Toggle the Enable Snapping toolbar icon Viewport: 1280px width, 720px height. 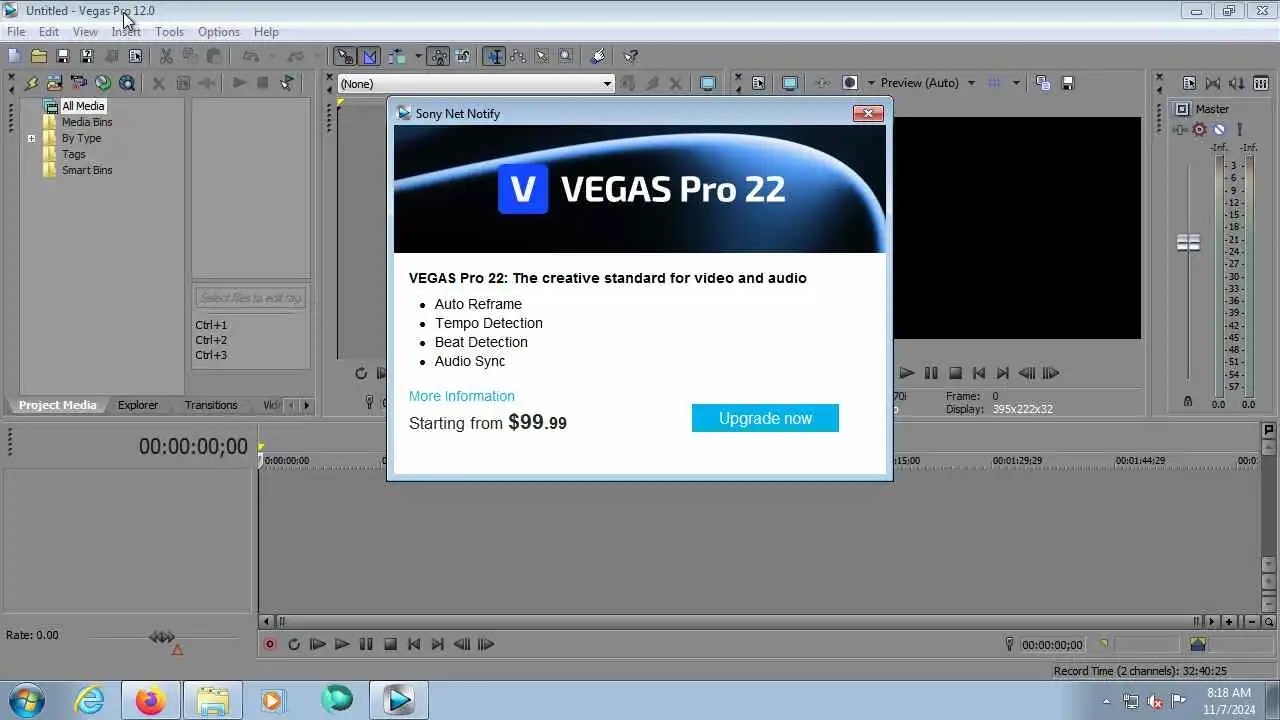tap(345, 56)
